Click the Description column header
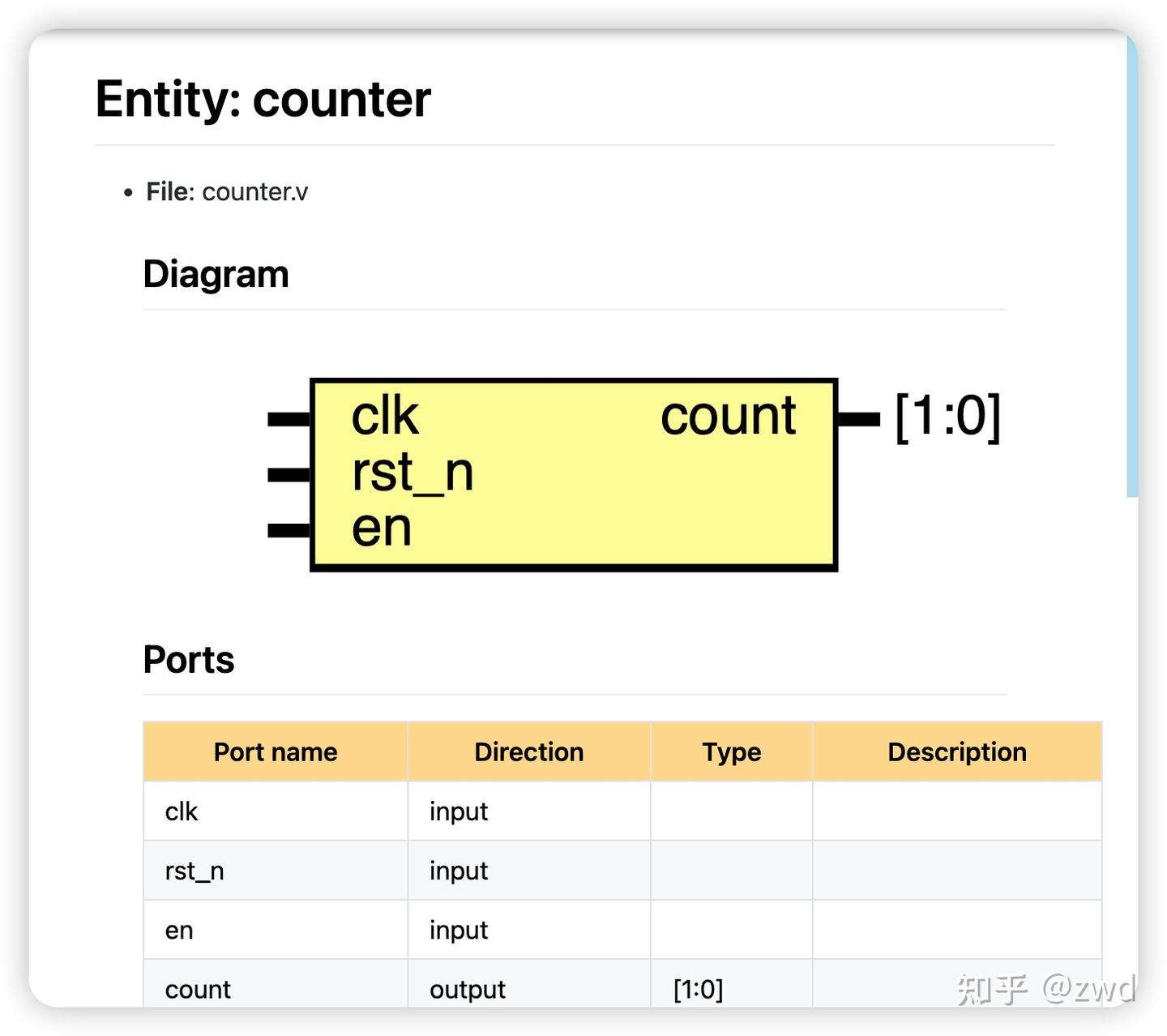The image size is (1167, 1036). pyautogui.click(x=957, y=751)
